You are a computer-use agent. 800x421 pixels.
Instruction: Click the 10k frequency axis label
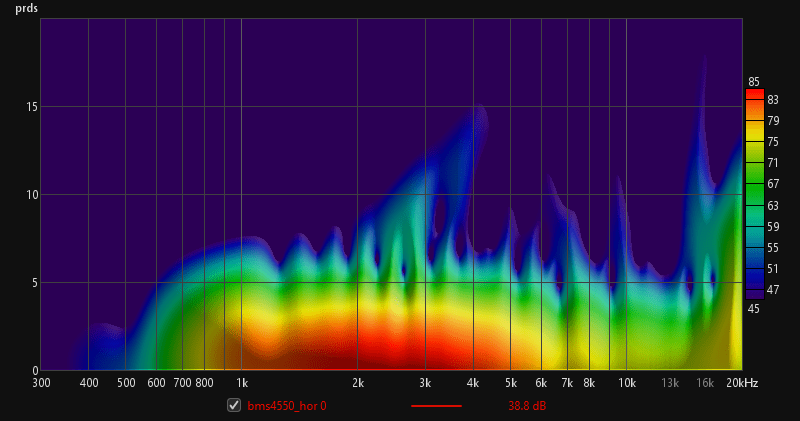point(627,383)
